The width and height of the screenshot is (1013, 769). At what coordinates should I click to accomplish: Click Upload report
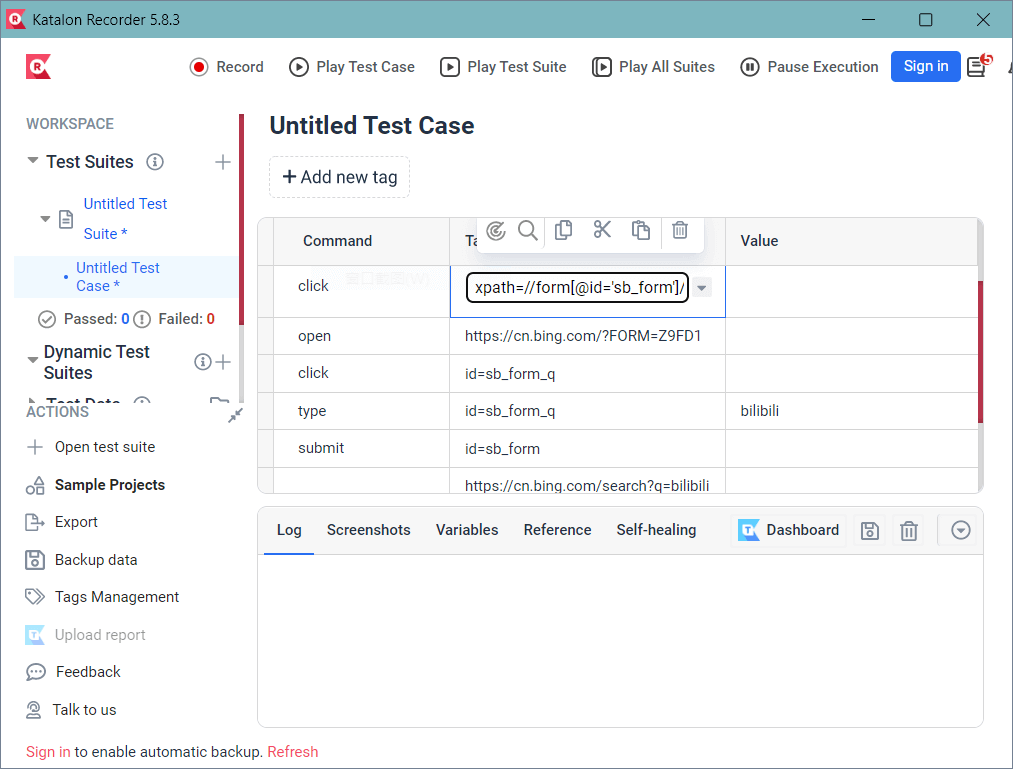[x=85, y=635]
